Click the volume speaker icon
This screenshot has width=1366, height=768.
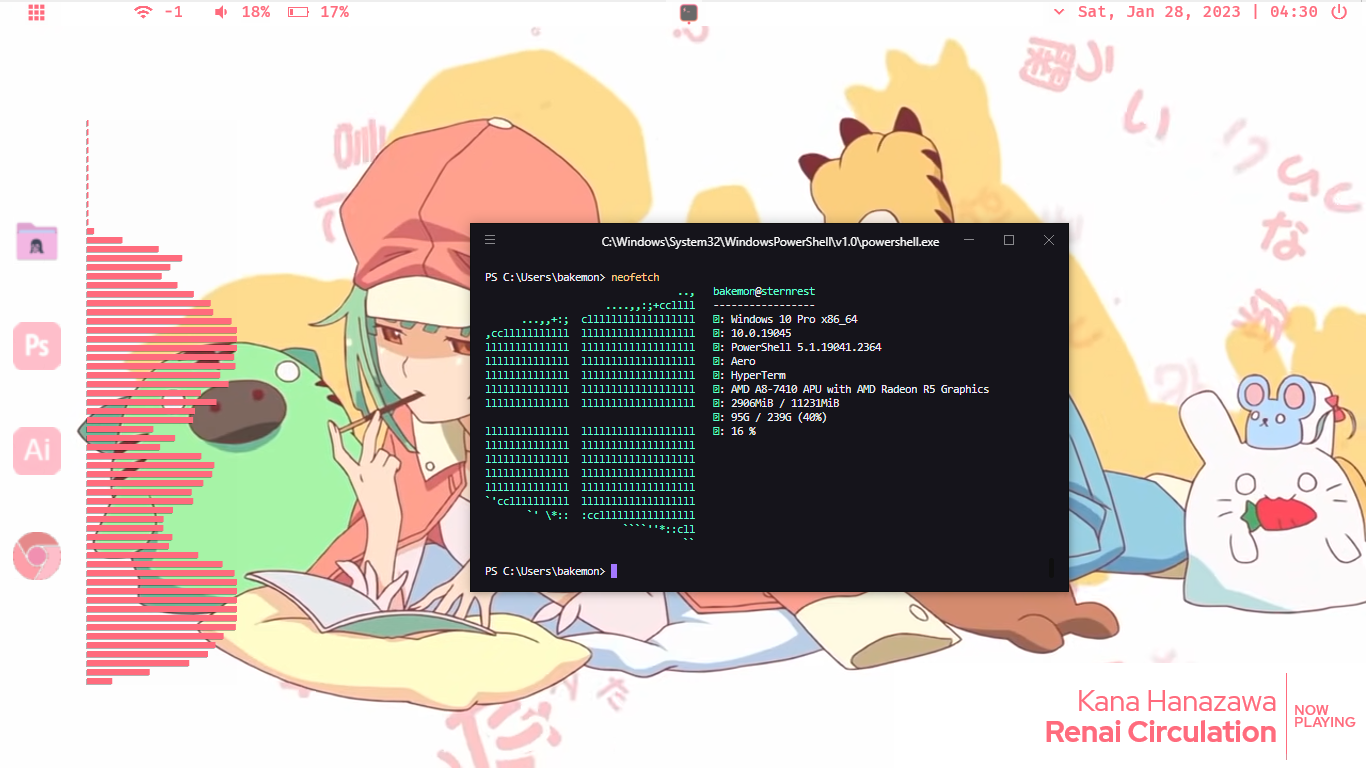click(x=221, y=12)
